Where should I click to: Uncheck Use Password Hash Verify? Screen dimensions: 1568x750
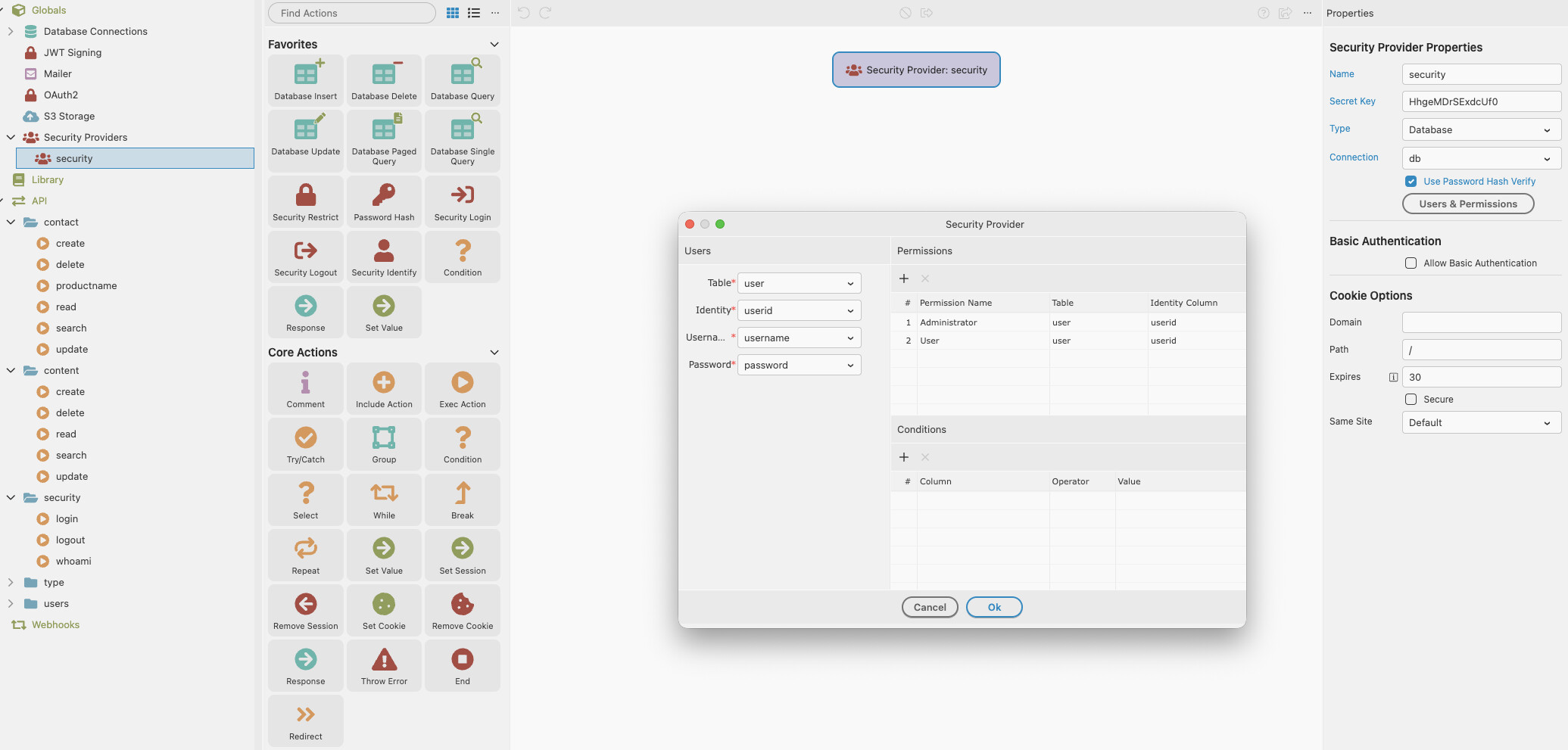(x=1411, y=182)
